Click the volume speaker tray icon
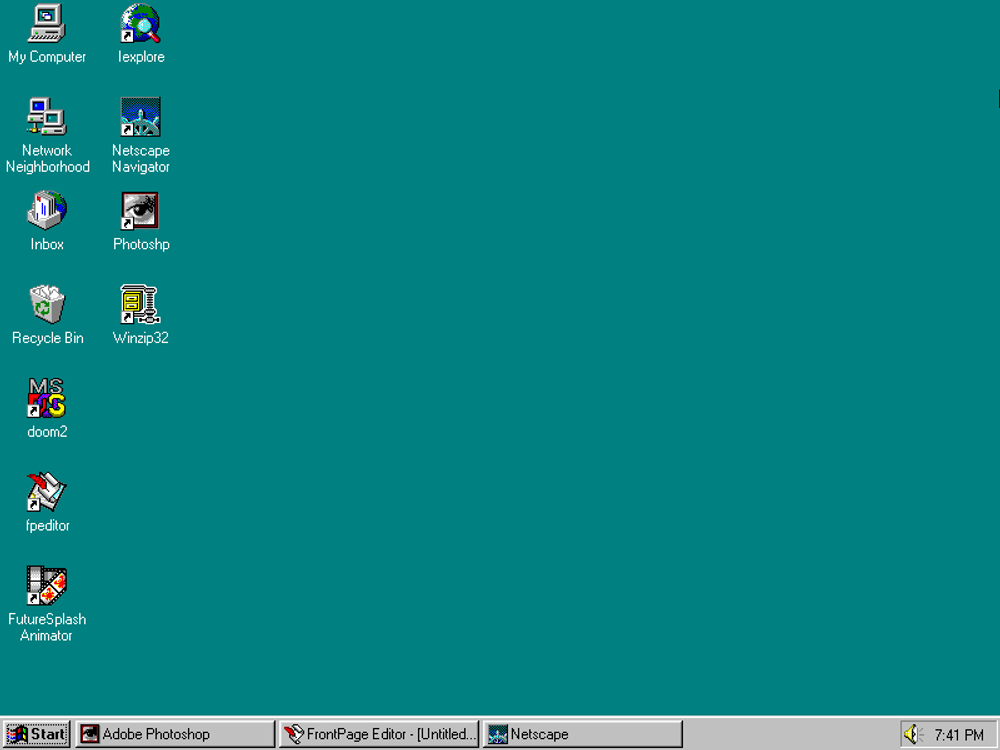 click(x=913, y=735)
